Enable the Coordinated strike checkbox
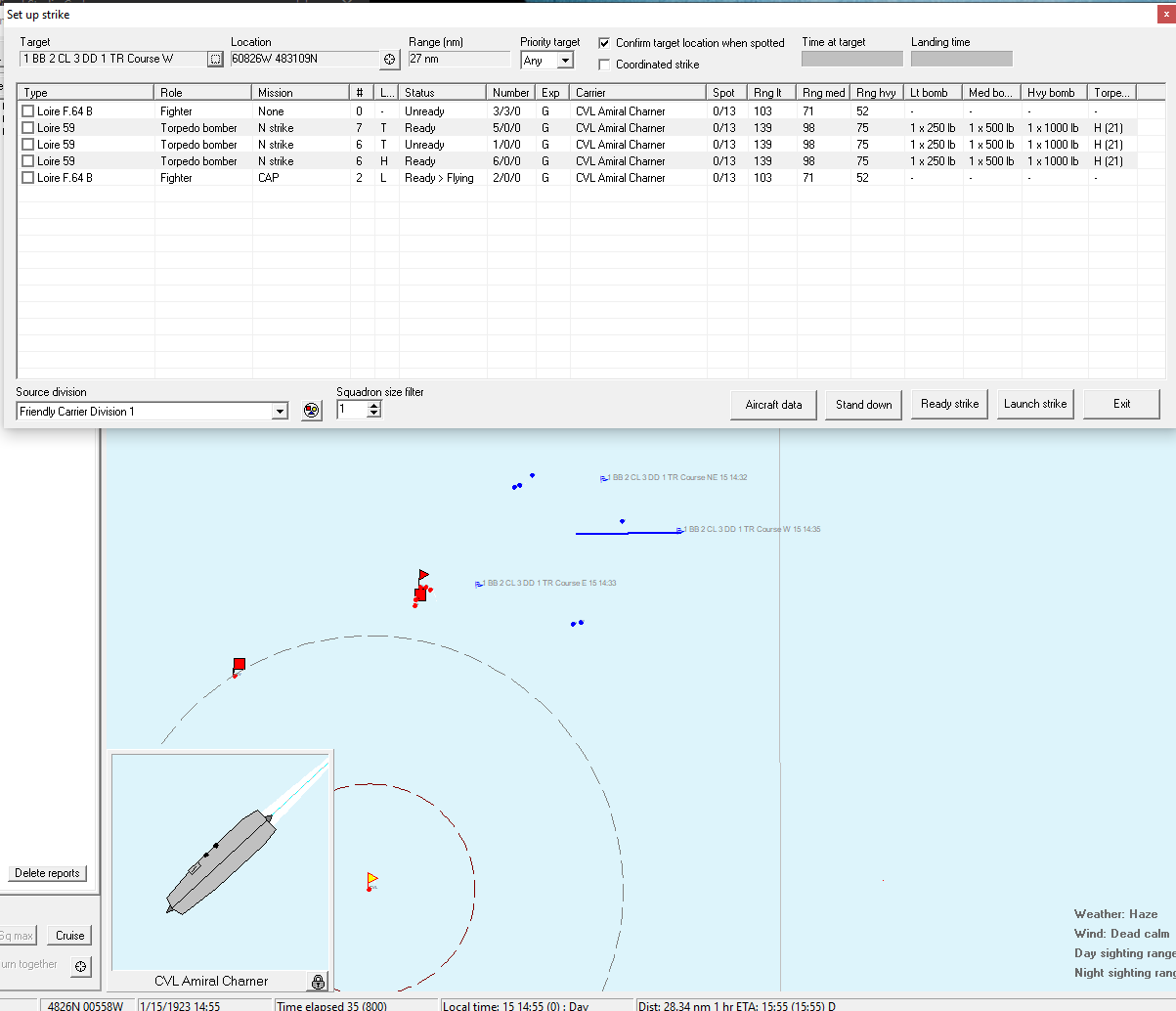Image resolution: width=1176 pixels, height=1011 pixels. coord(604,65)
